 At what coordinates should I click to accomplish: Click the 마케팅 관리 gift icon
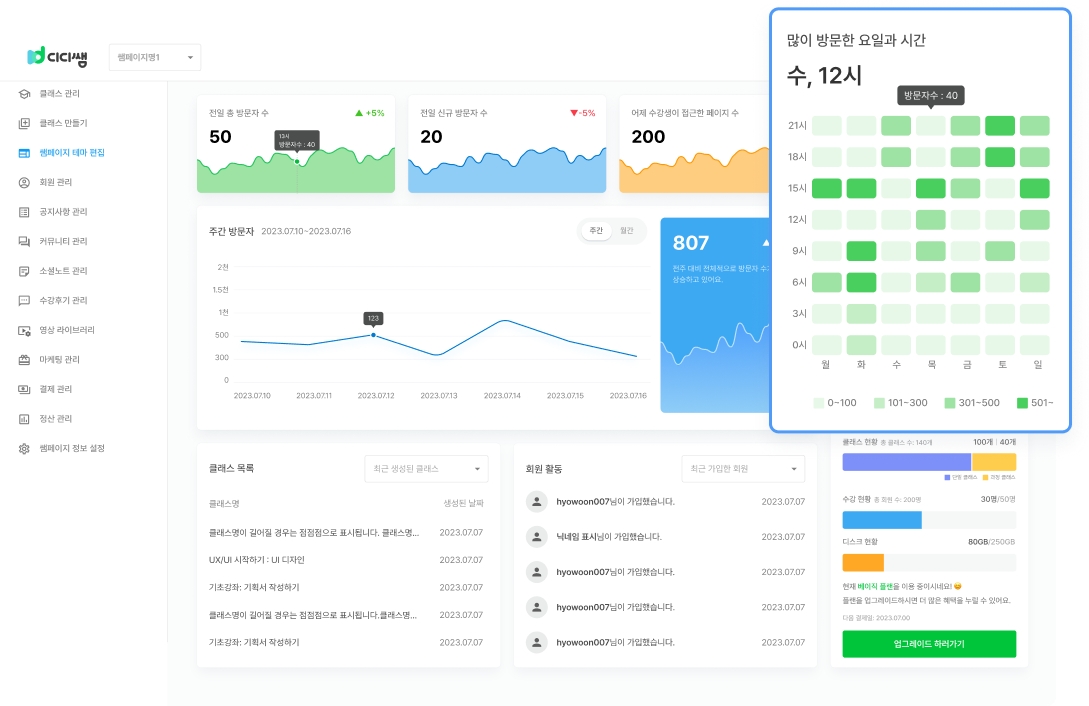(x=24, y=360)
